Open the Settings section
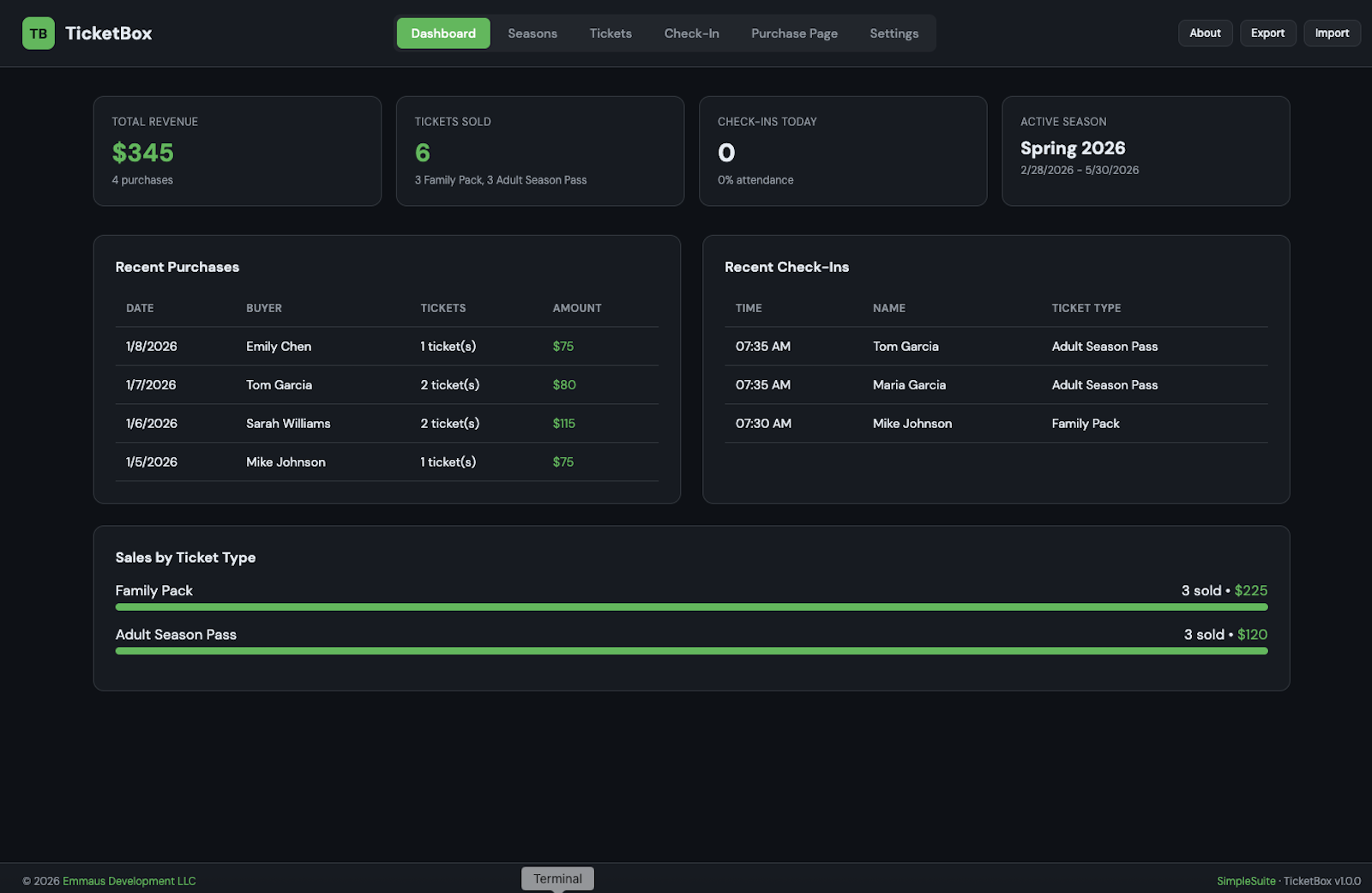The image size is (1372, 893). coord(894,33)
